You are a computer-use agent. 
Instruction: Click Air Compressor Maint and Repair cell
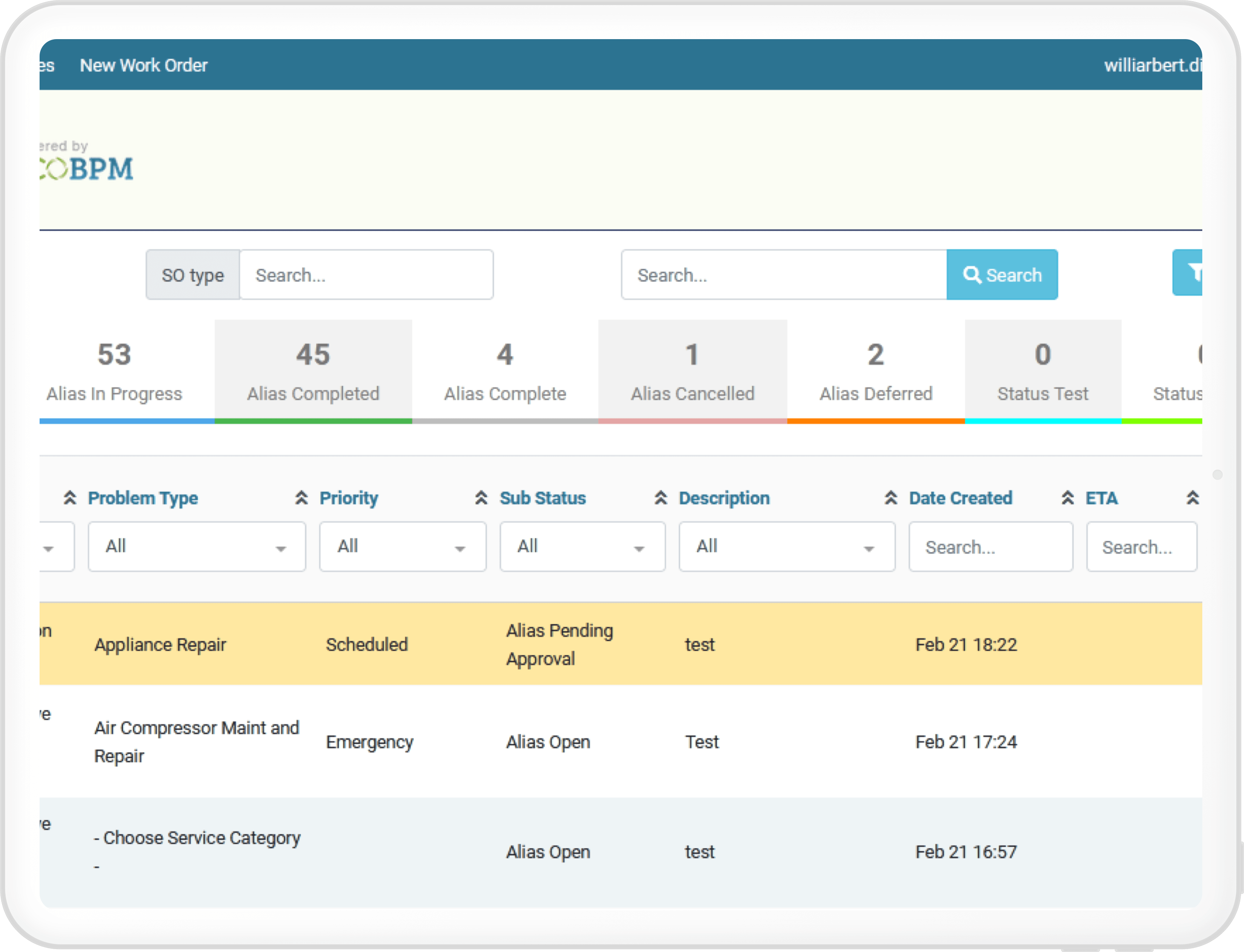pos(196,742)
